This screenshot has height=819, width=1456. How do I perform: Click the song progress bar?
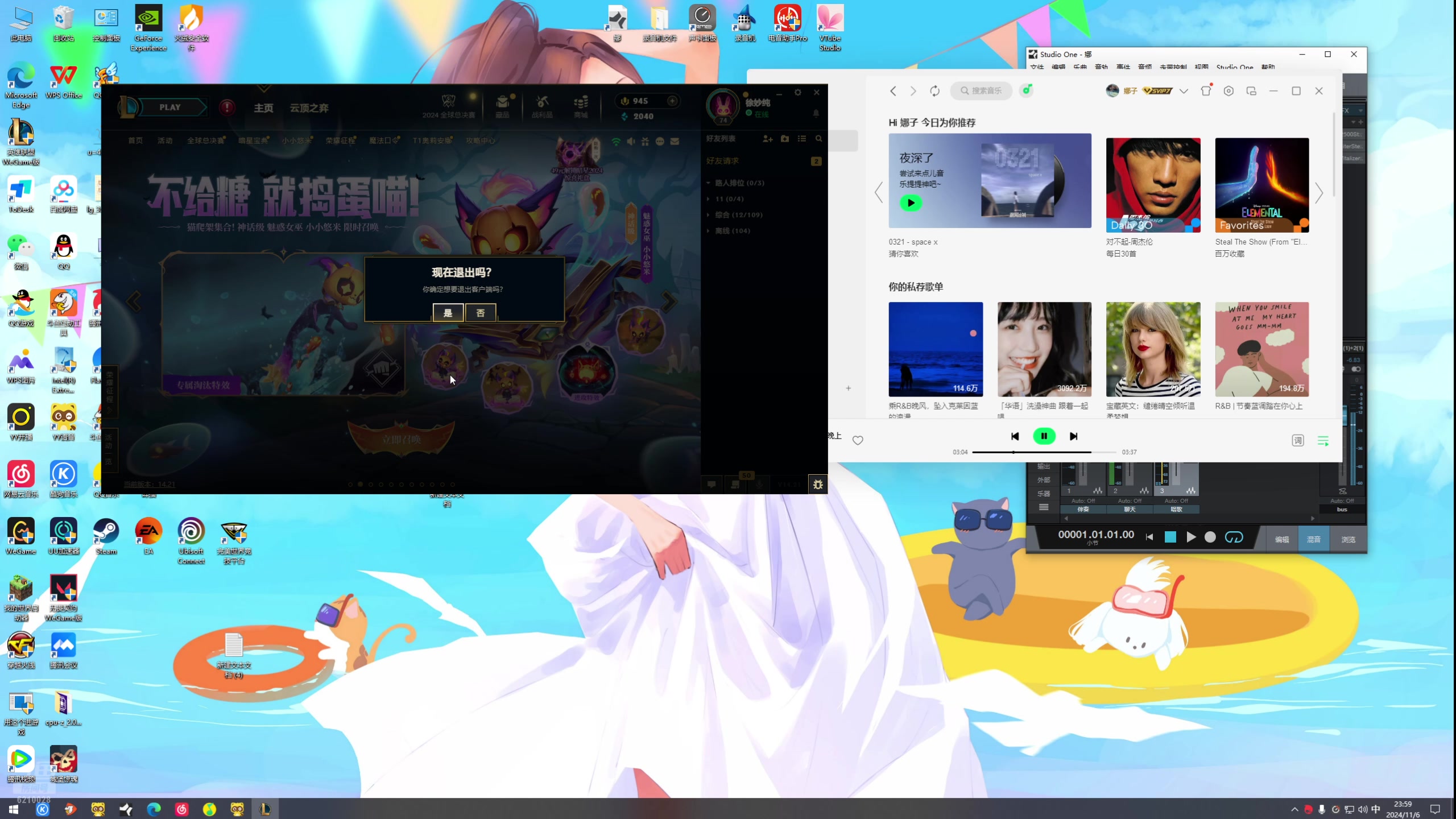(1044, 452)
